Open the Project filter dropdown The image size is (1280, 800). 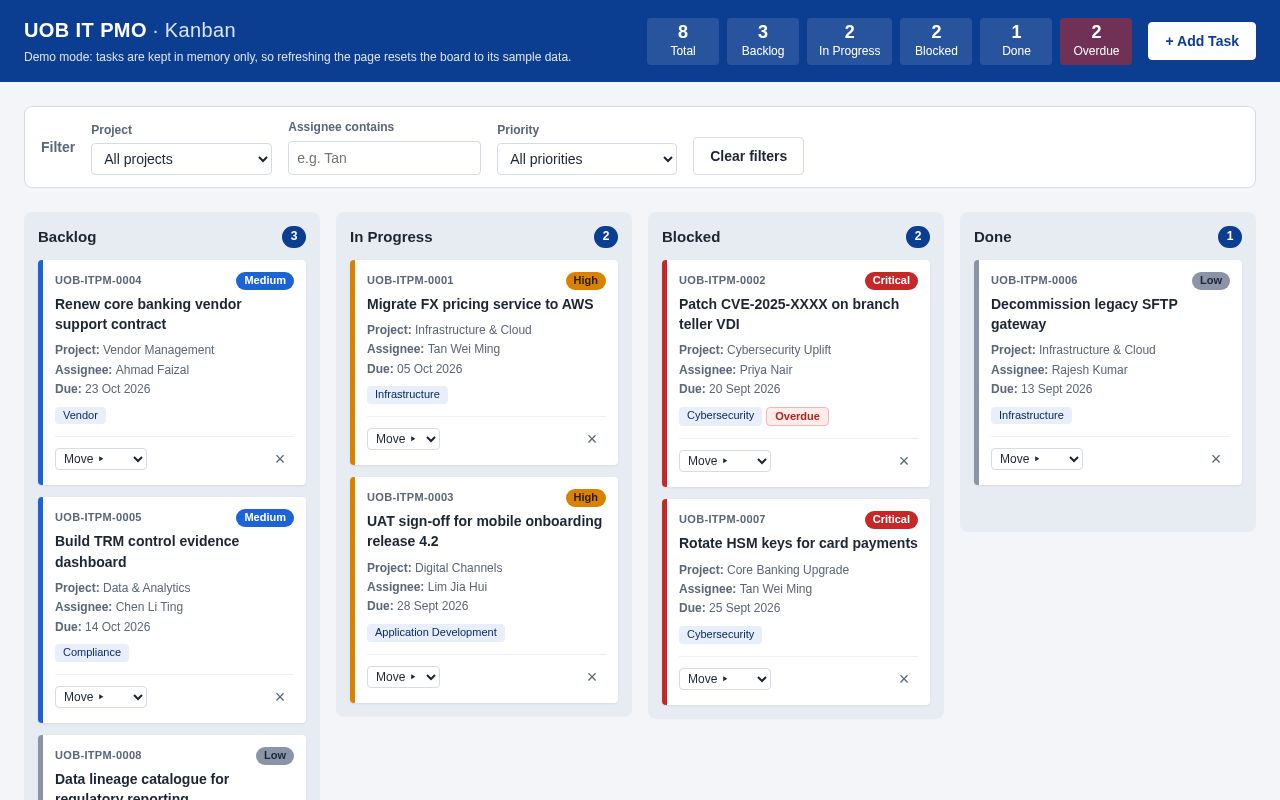[x=181, y=159]
